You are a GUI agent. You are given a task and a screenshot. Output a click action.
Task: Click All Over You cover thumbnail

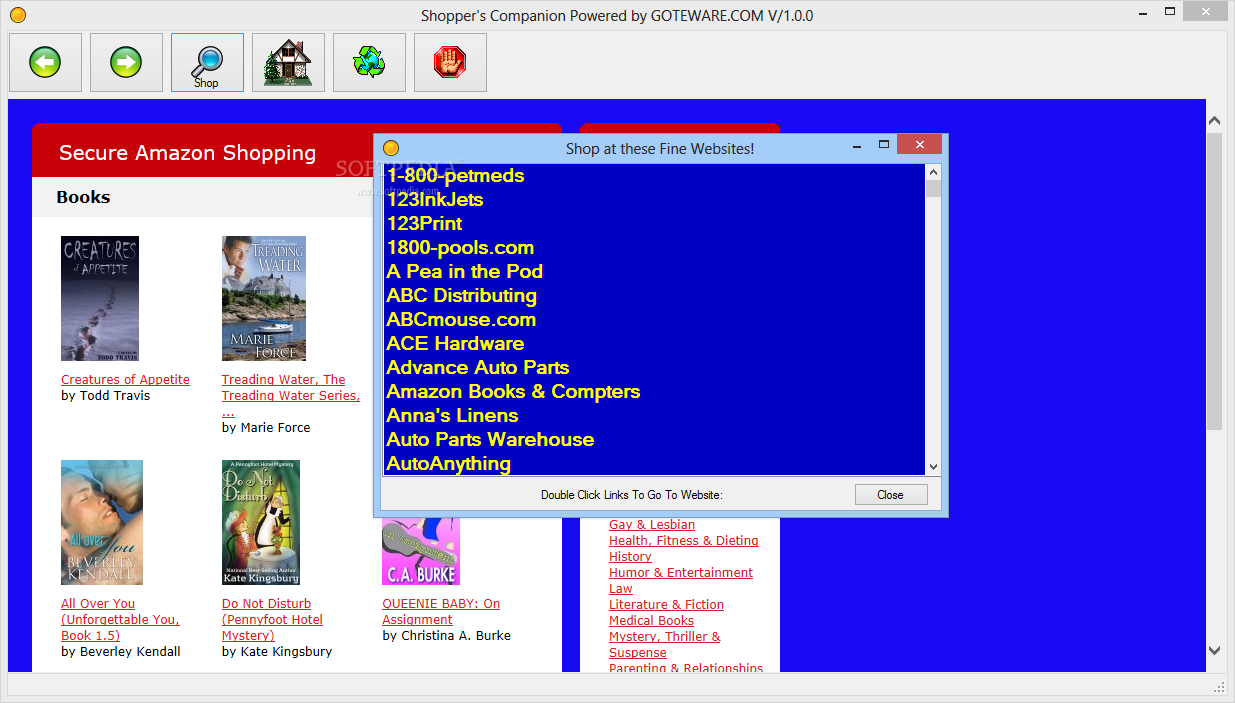coord(102,522)
